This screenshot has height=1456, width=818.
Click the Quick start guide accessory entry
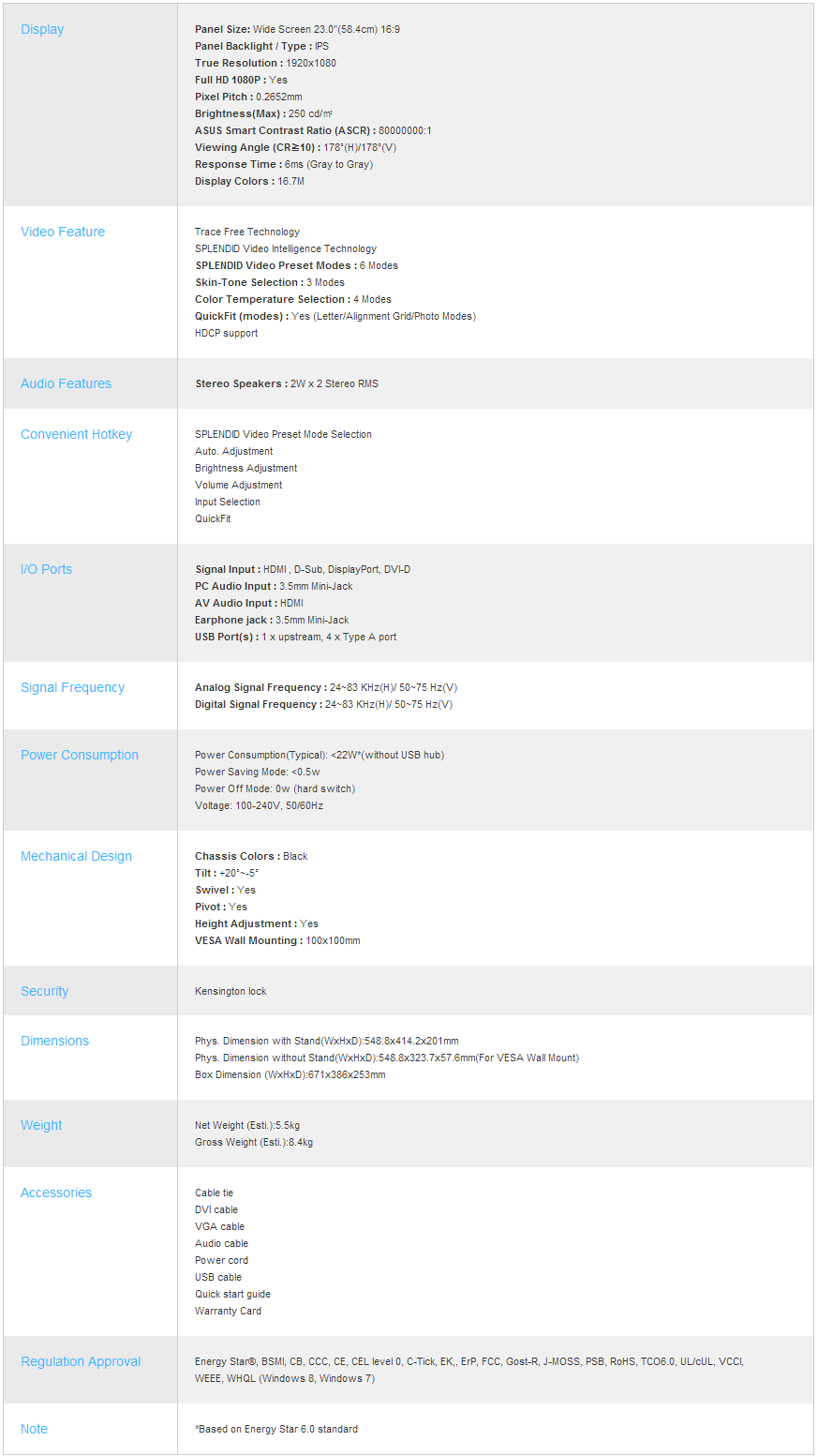(232, 1294)
